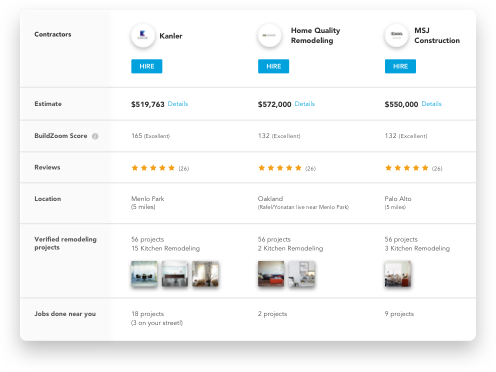Click the MSJ Construction logo
Screen dimensions: 496x372
point(396,35)
